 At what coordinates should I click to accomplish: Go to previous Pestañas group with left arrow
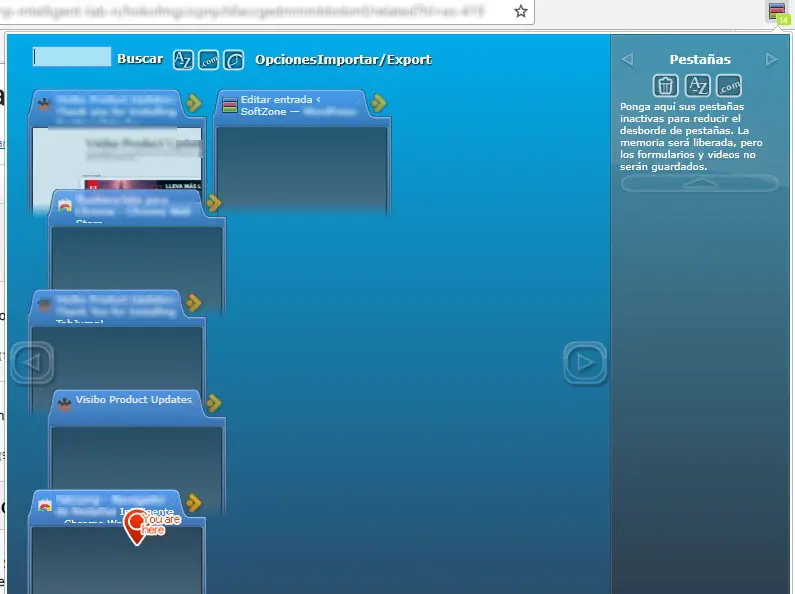click(628, 59)
